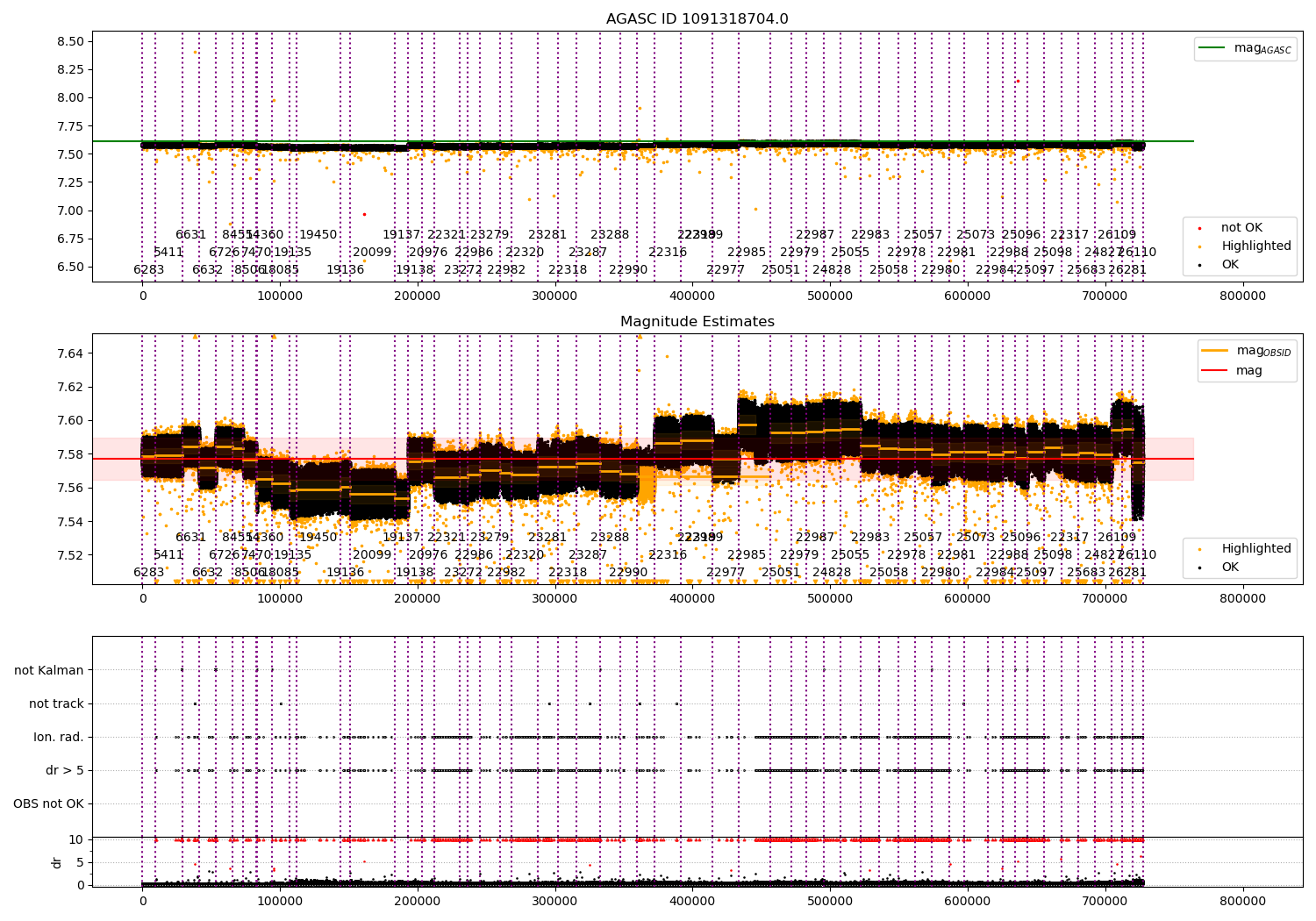Click the 'dr > 5' axis label
Image resolution: width=1316 pixels, height=921 pixels.
point(65,771)
